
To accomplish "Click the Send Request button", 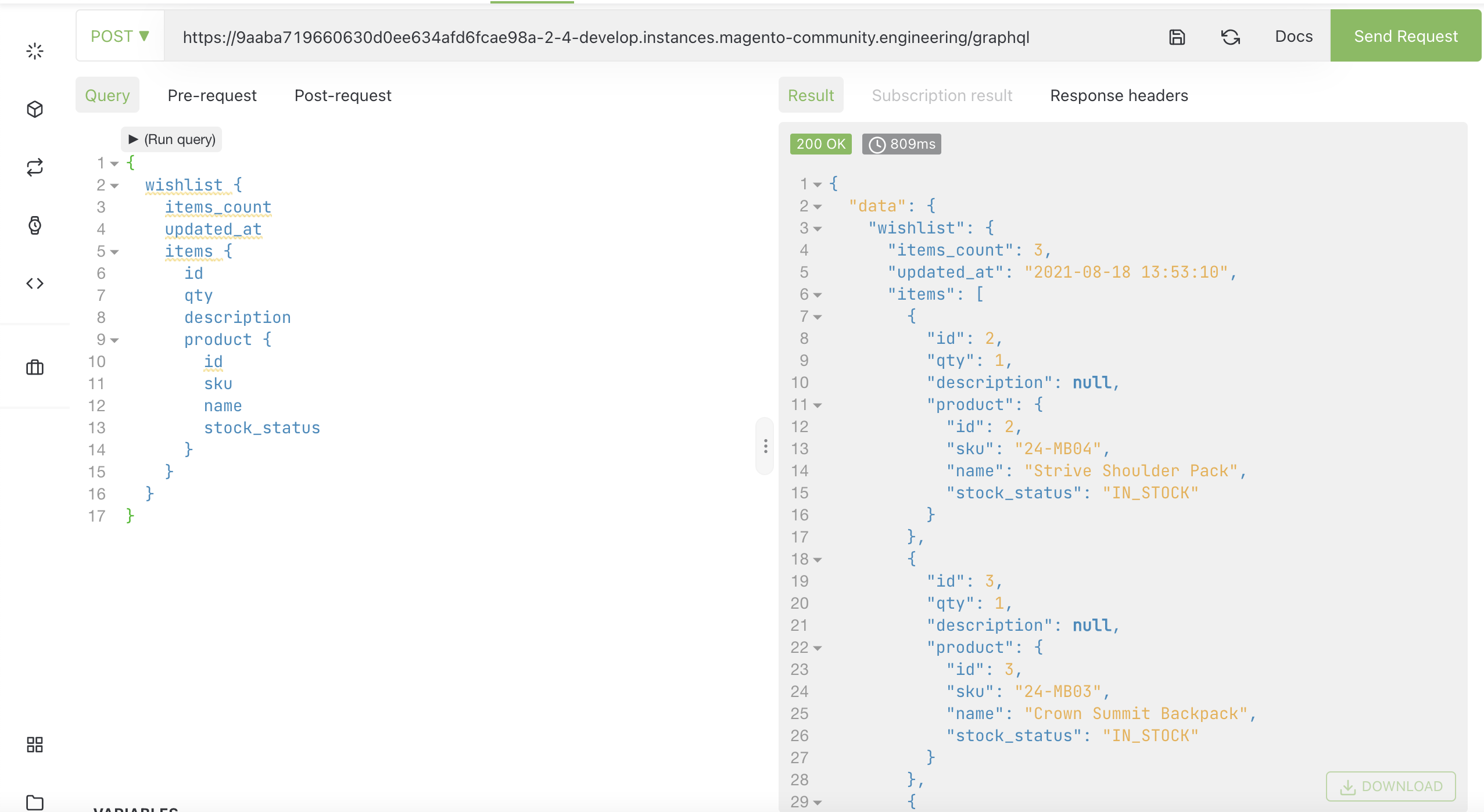I will [1406, 35].
